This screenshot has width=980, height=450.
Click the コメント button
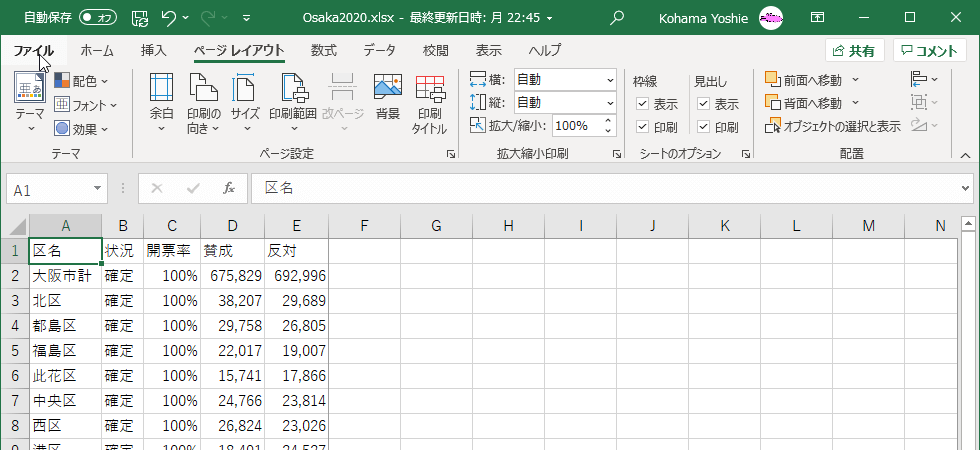929,51
